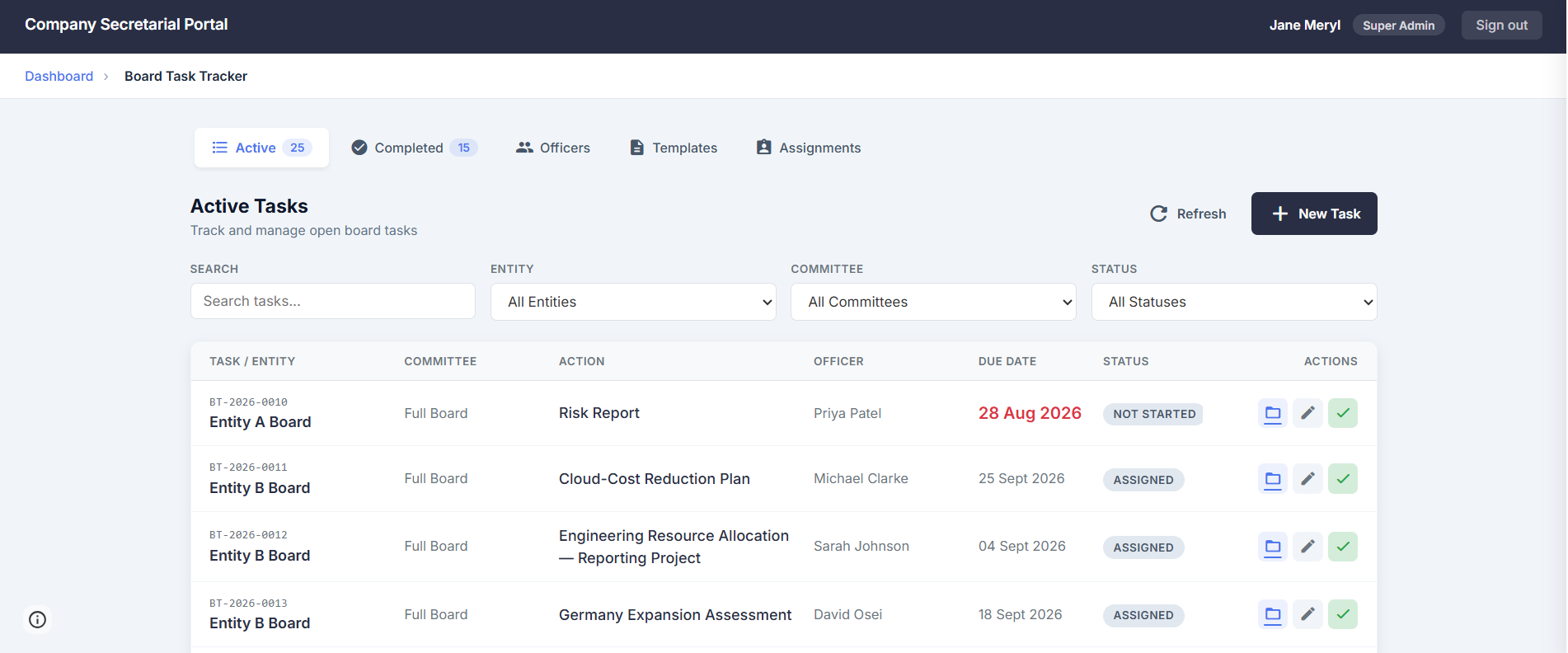1568x653 pixels.
Task: Open the All Statuses filter dropdown
Action: [1234, 302]
